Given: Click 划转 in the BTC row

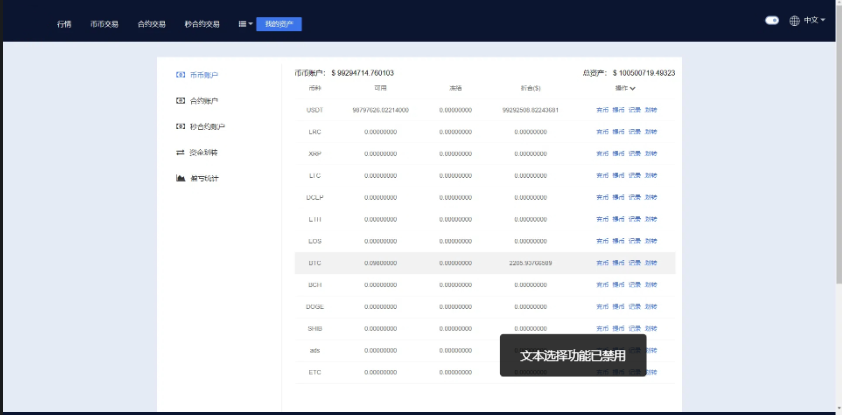Looking at the screenshot, I should [651, 263].
